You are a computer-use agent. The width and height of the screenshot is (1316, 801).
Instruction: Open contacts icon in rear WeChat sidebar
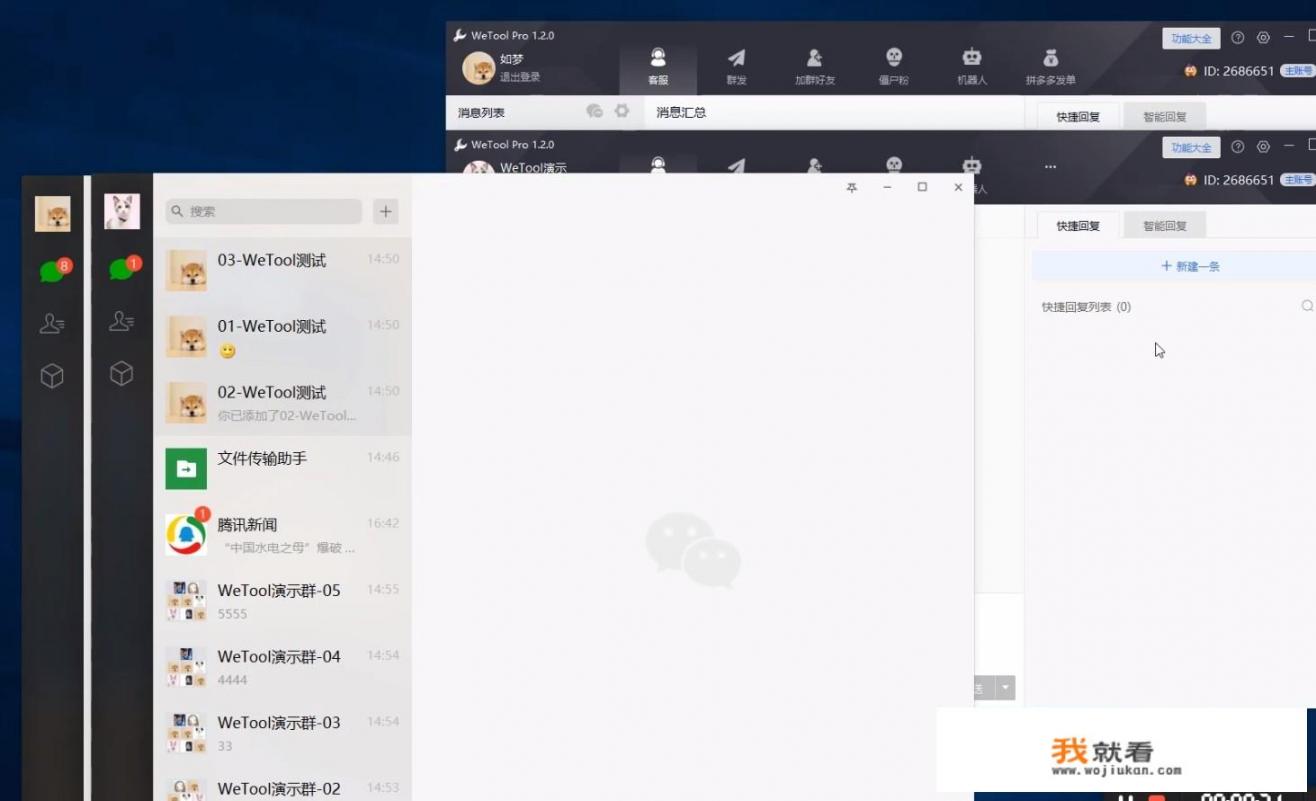52,323
